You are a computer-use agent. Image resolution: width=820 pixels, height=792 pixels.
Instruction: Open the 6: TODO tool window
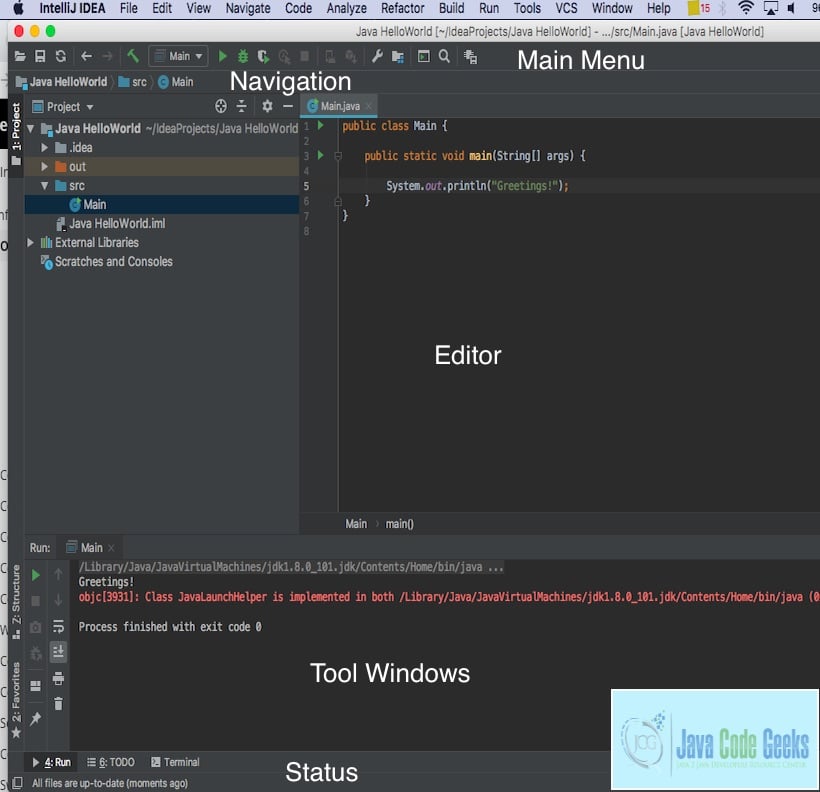point(113,762)
